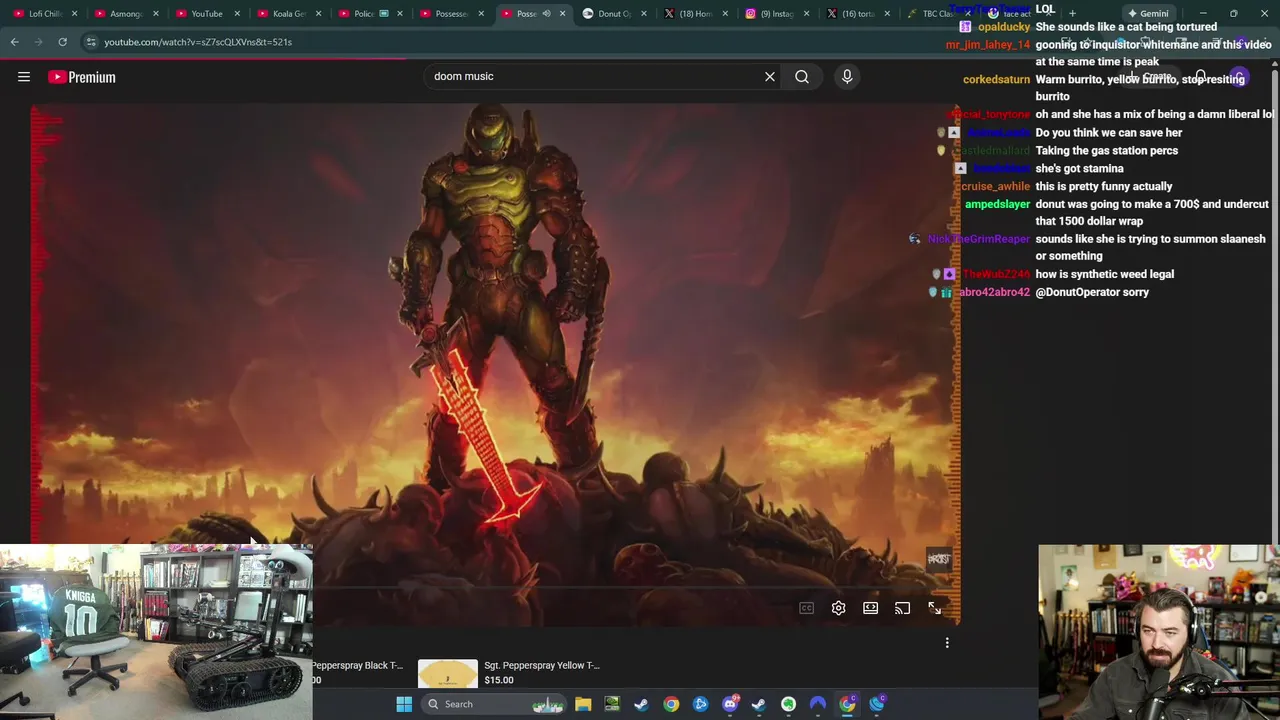This screenshot has height=720, width=1280.
Task: Open the YouTube hamburger guide menu
Action: [24, 77]
